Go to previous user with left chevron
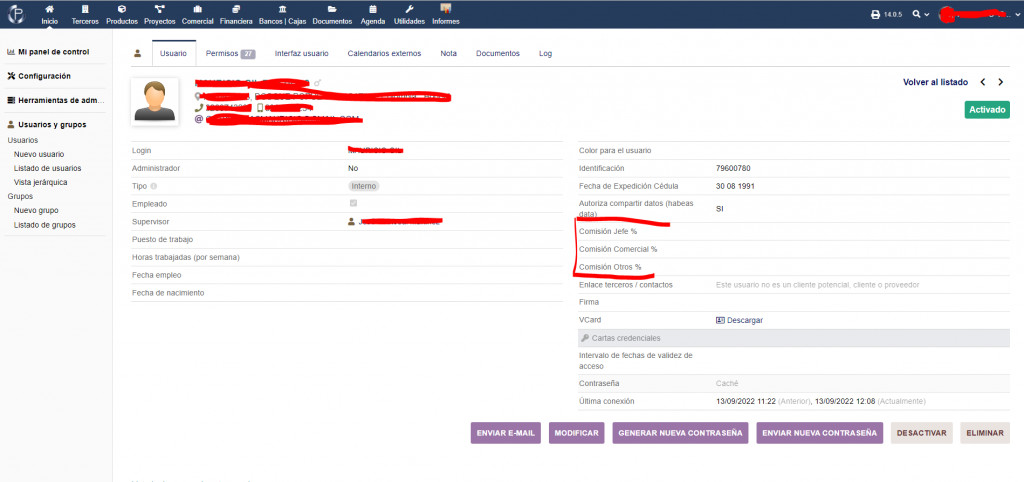This screenshot has width=1024, height=482. [982, 82]
